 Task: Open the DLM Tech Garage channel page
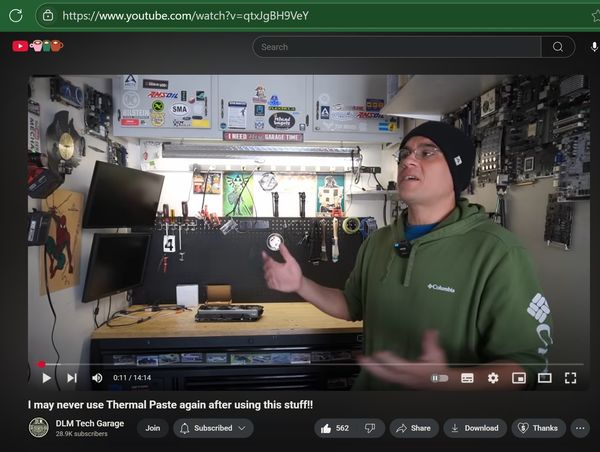pyautogui.click(x=88, y=423)
